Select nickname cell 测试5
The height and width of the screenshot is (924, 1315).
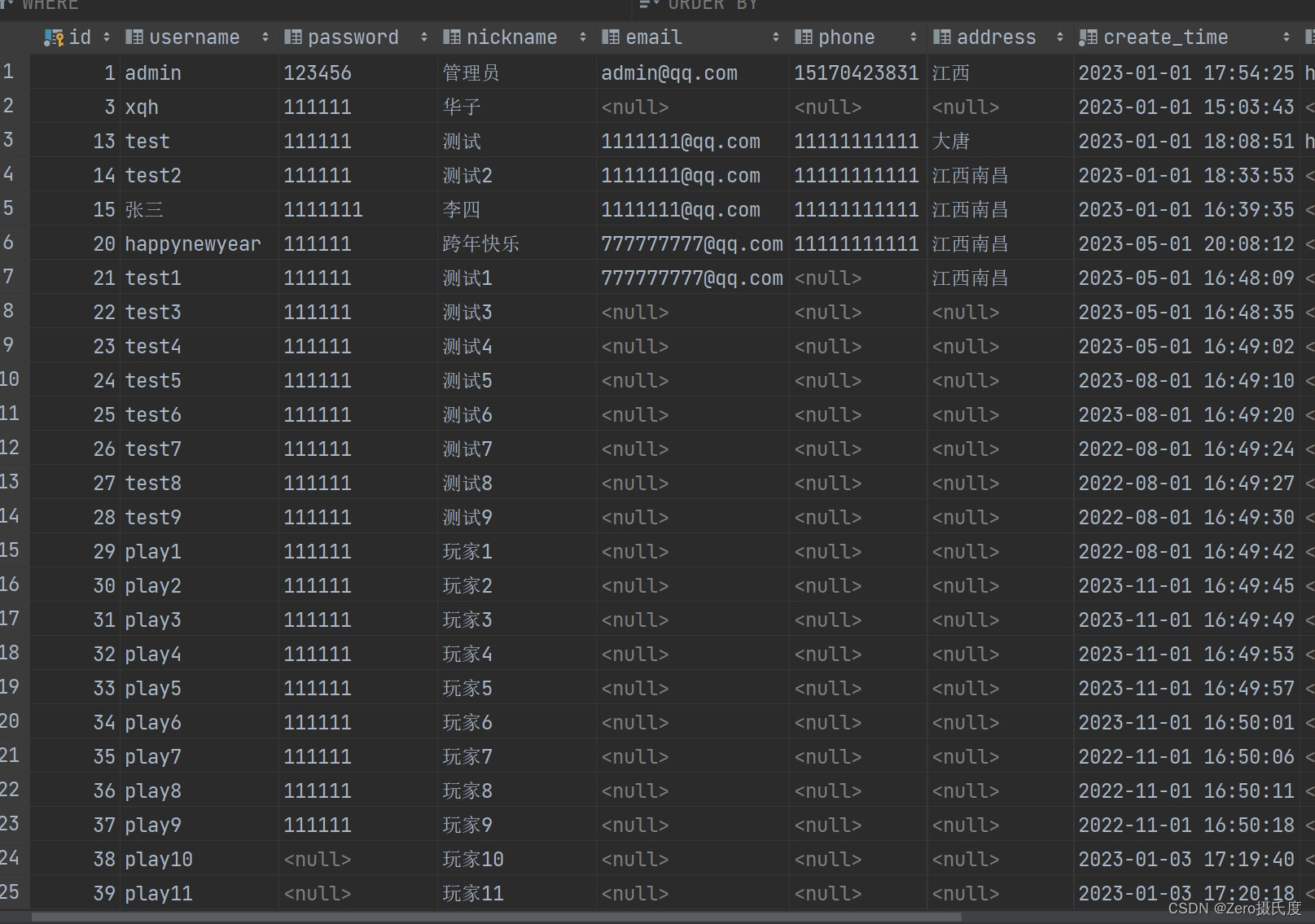point(516,381)
